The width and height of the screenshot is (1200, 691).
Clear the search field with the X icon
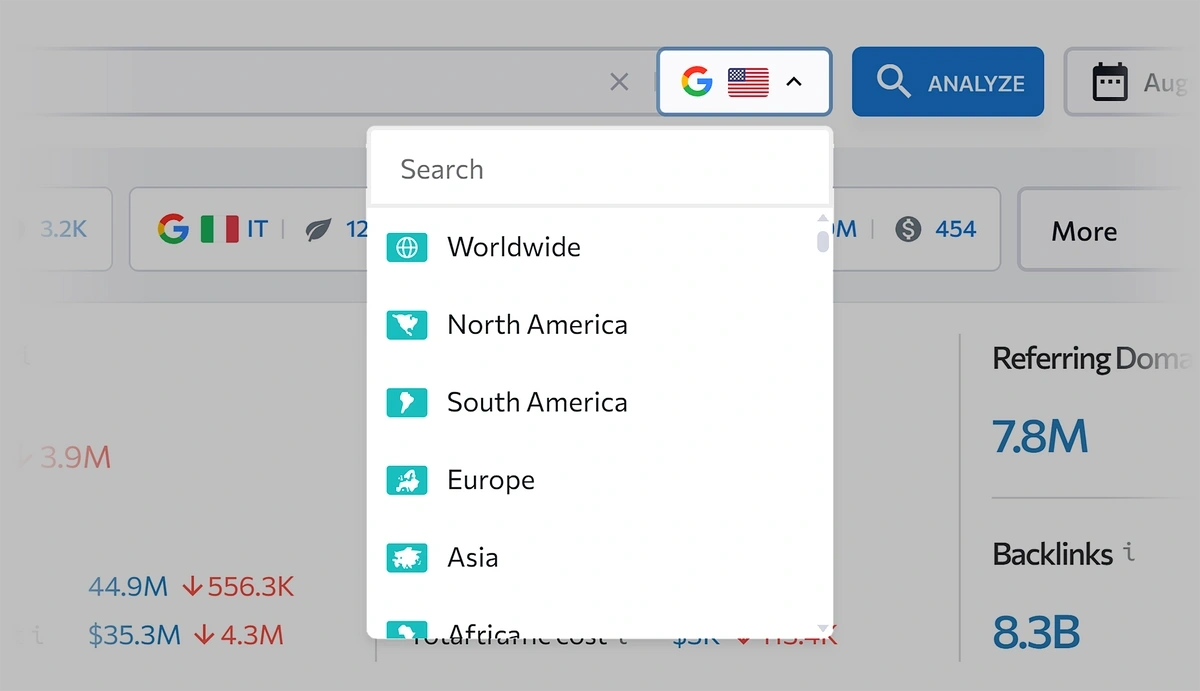click(x=620, y=82)
